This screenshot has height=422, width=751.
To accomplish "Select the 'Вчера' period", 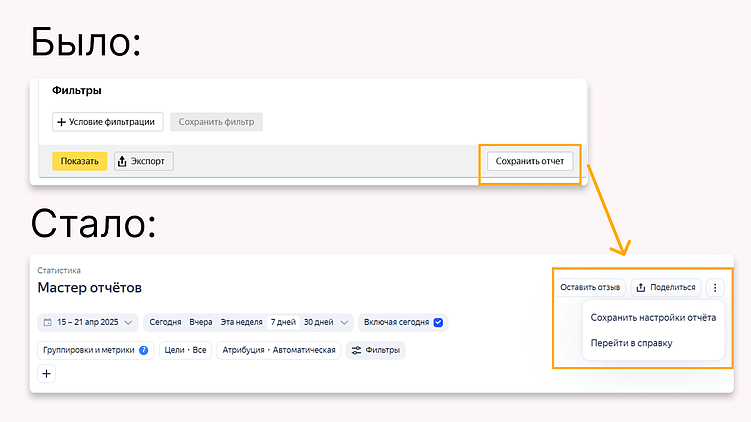I will tap(201, 322).
